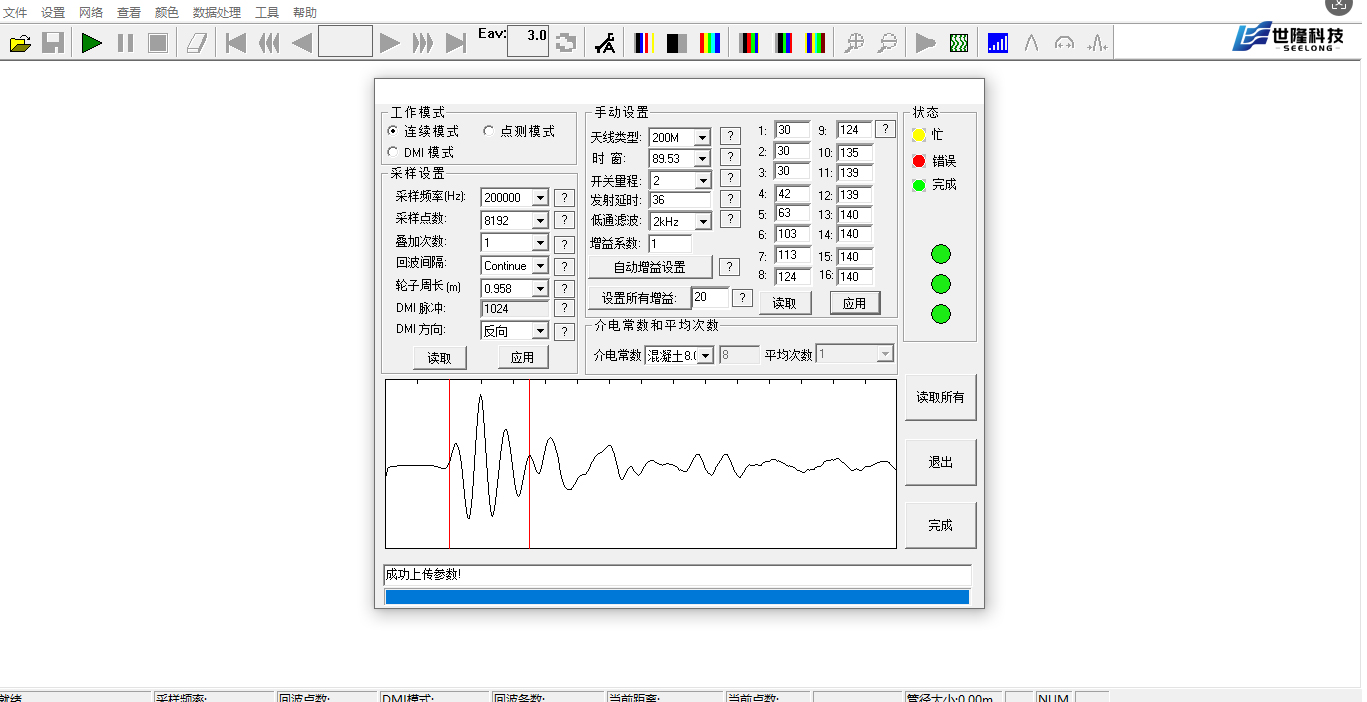1367x702 pixels.
Task: Open the 工具 menu
Action: 267,13
